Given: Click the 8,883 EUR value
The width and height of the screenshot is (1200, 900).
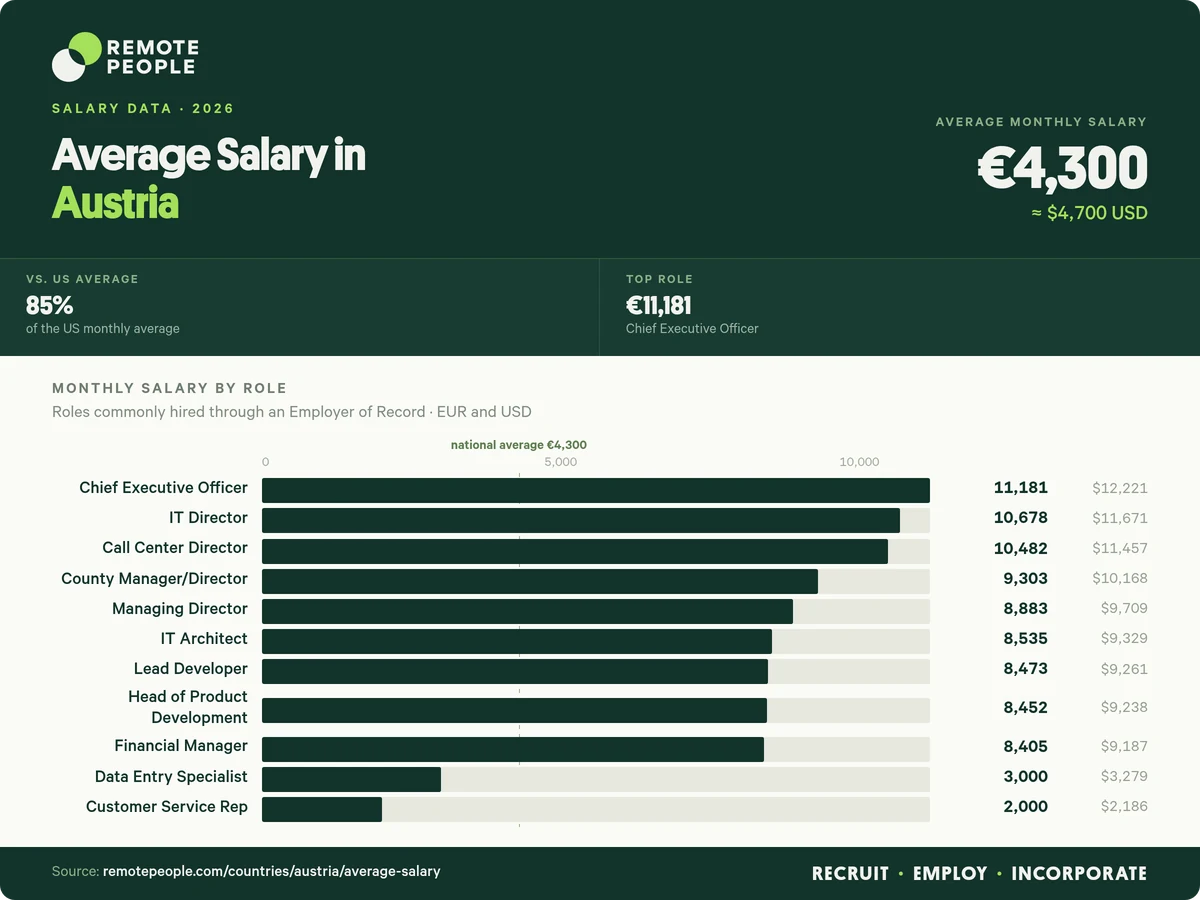Looking at the screenshot, I should pyautogui.click(x=1026, y=608).
